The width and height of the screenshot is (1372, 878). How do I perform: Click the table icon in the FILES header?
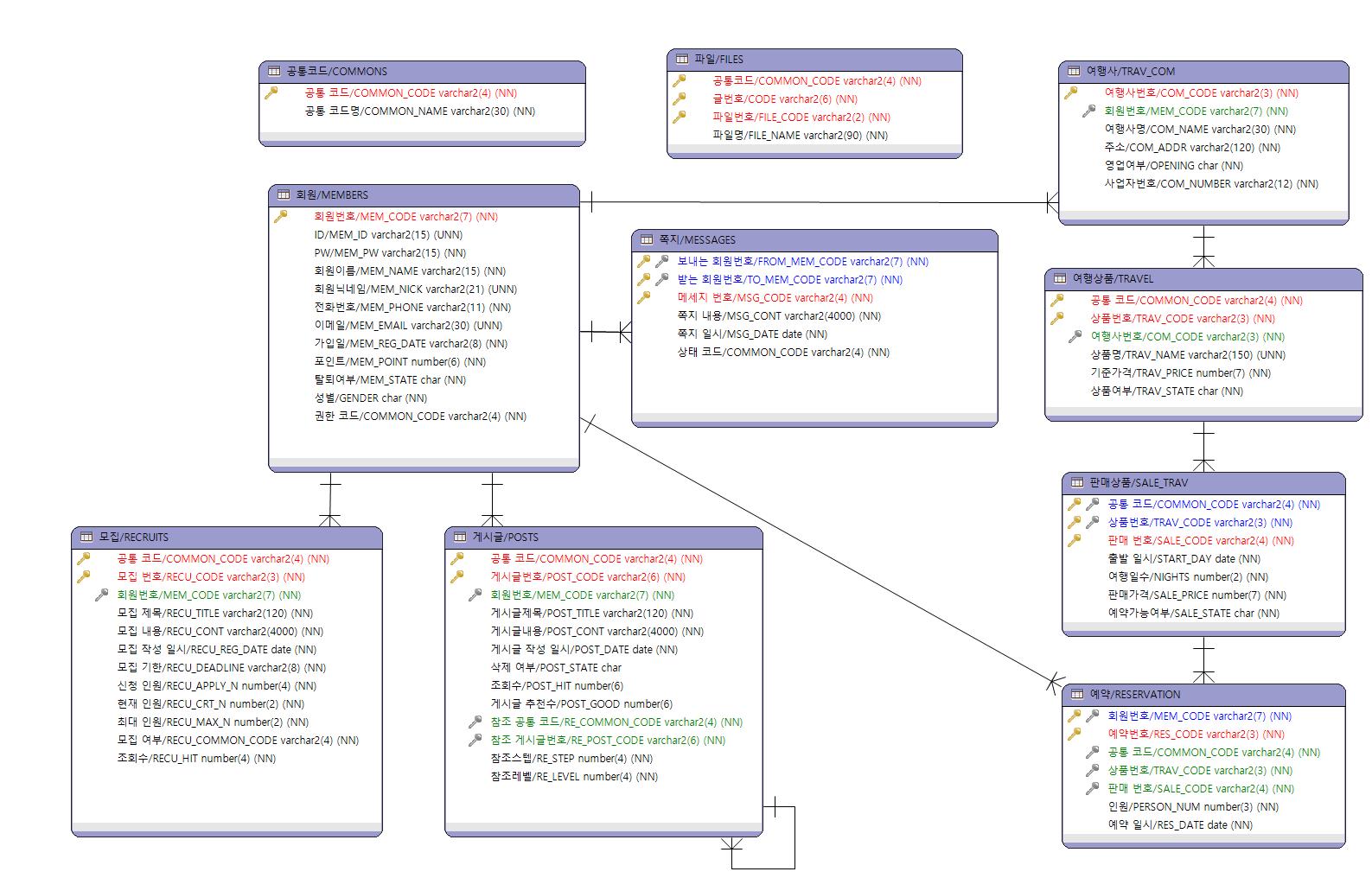click(x=682, y=59)
